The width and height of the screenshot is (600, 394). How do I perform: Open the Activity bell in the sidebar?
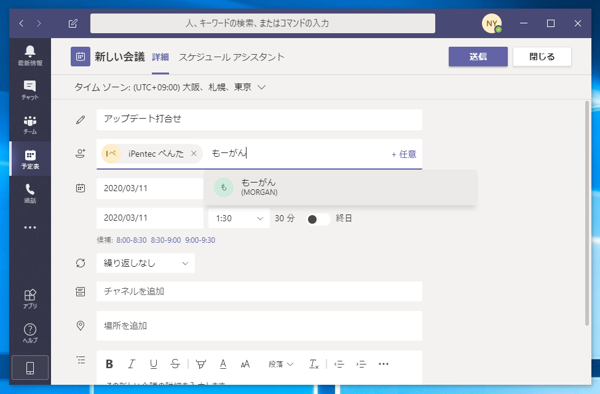click(30, 55)
